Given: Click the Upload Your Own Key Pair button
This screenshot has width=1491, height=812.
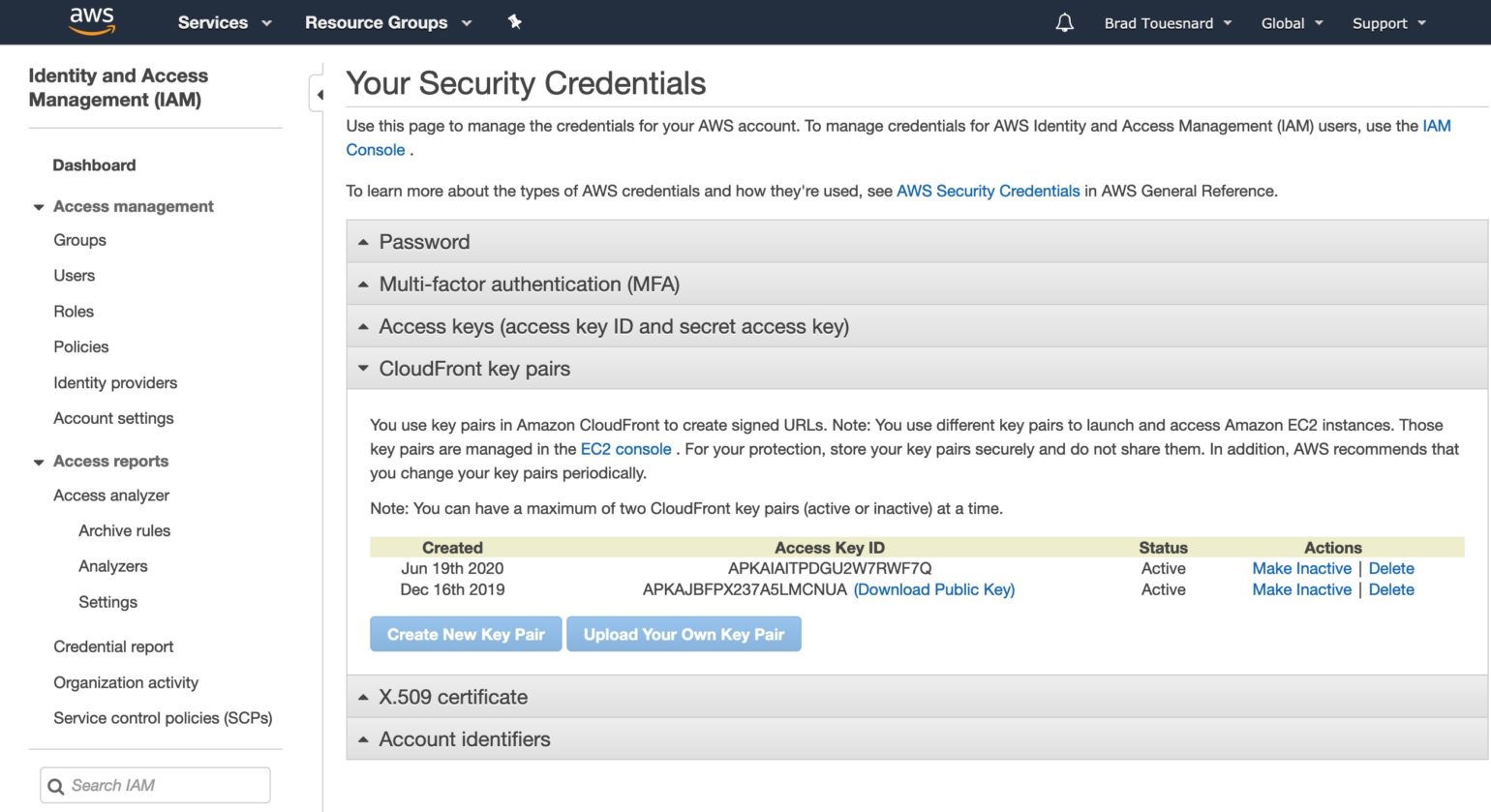Looking at the screenshot, I should 684,634.
